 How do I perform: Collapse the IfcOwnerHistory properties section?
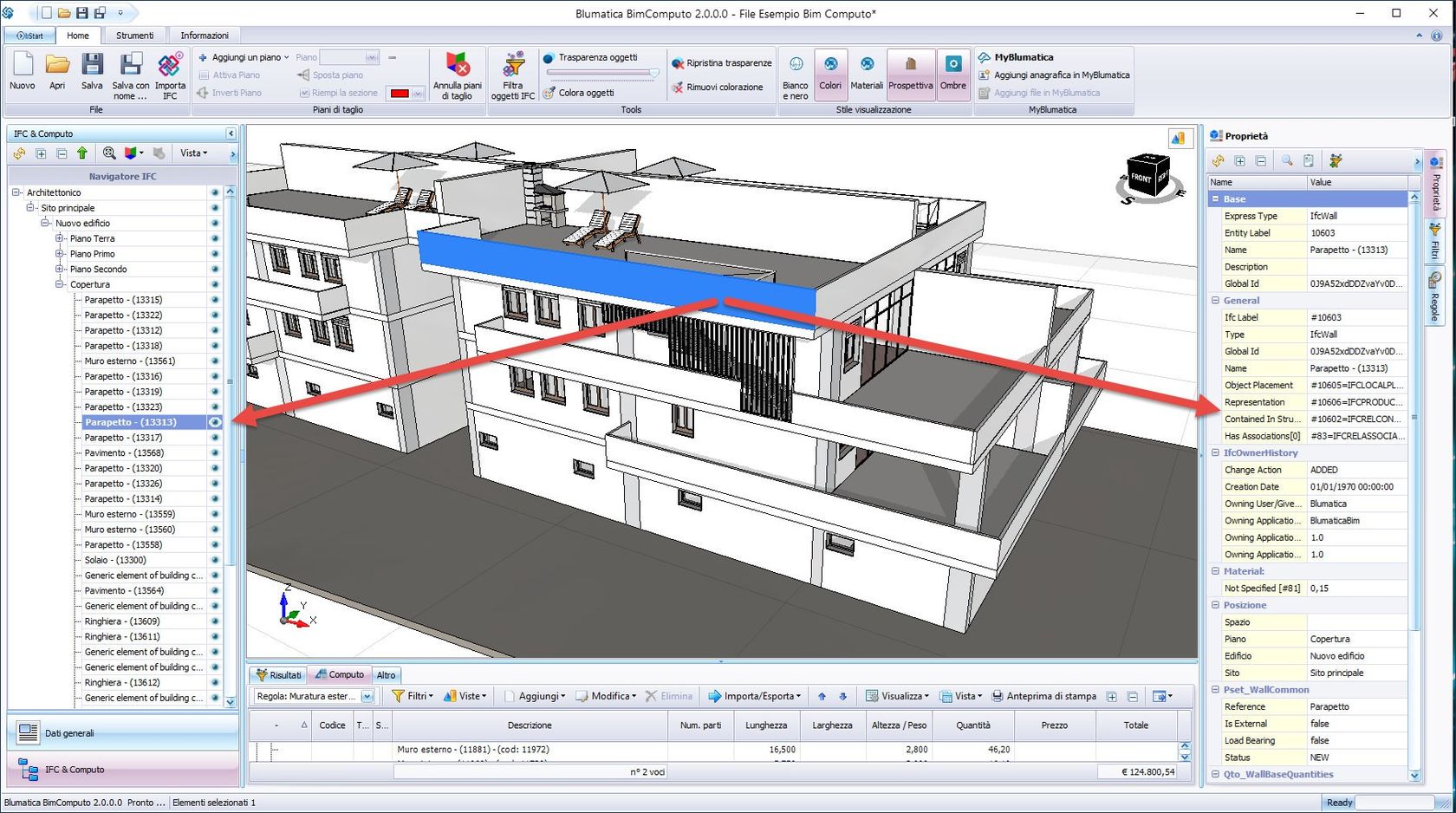pyautogui.click(x=1215, y=452)
